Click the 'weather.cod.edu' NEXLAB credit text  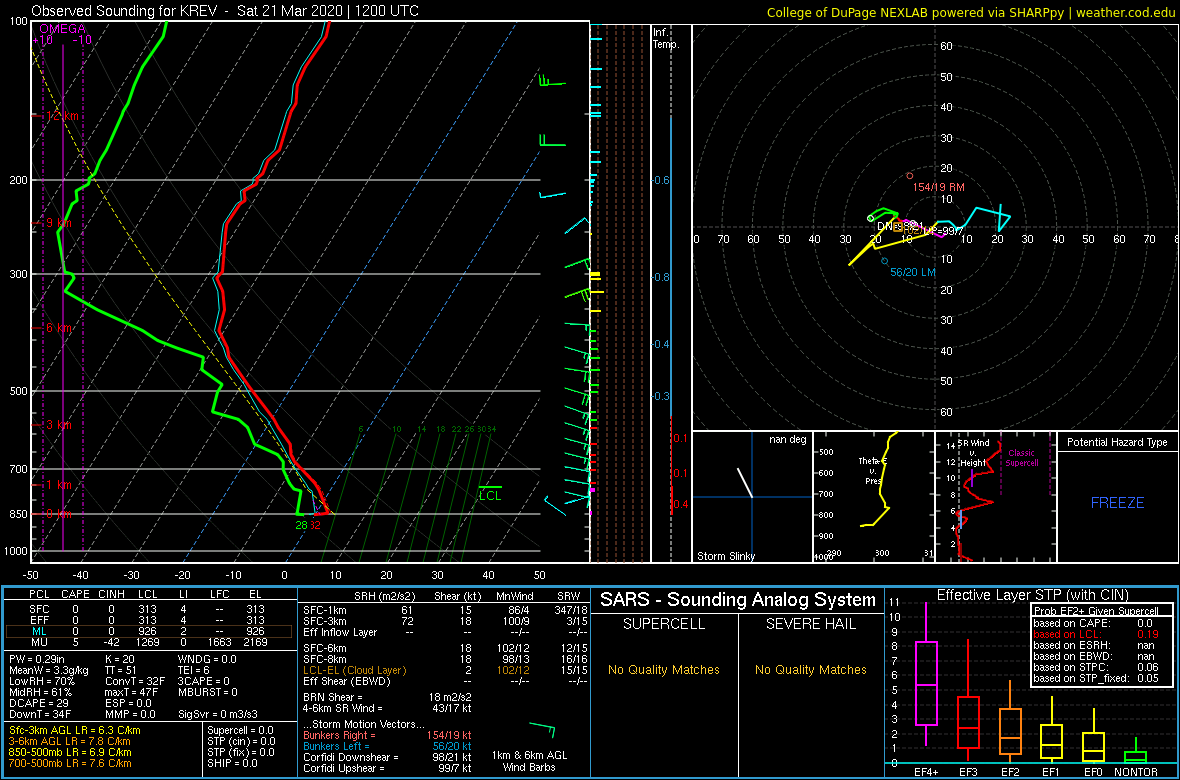[1127, 13]
